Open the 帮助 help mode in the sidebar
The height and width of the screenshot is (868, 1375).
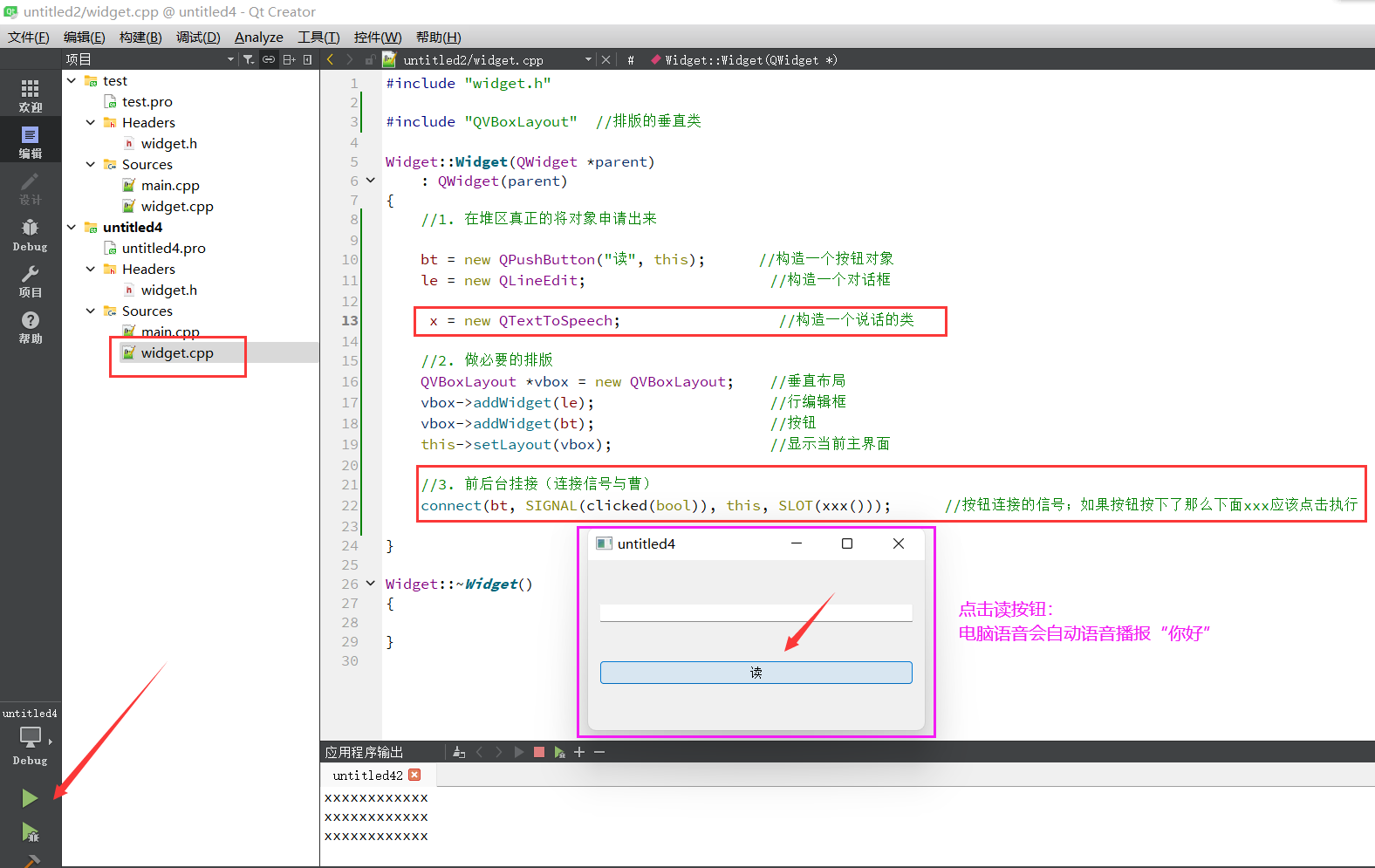pos(31,326)
